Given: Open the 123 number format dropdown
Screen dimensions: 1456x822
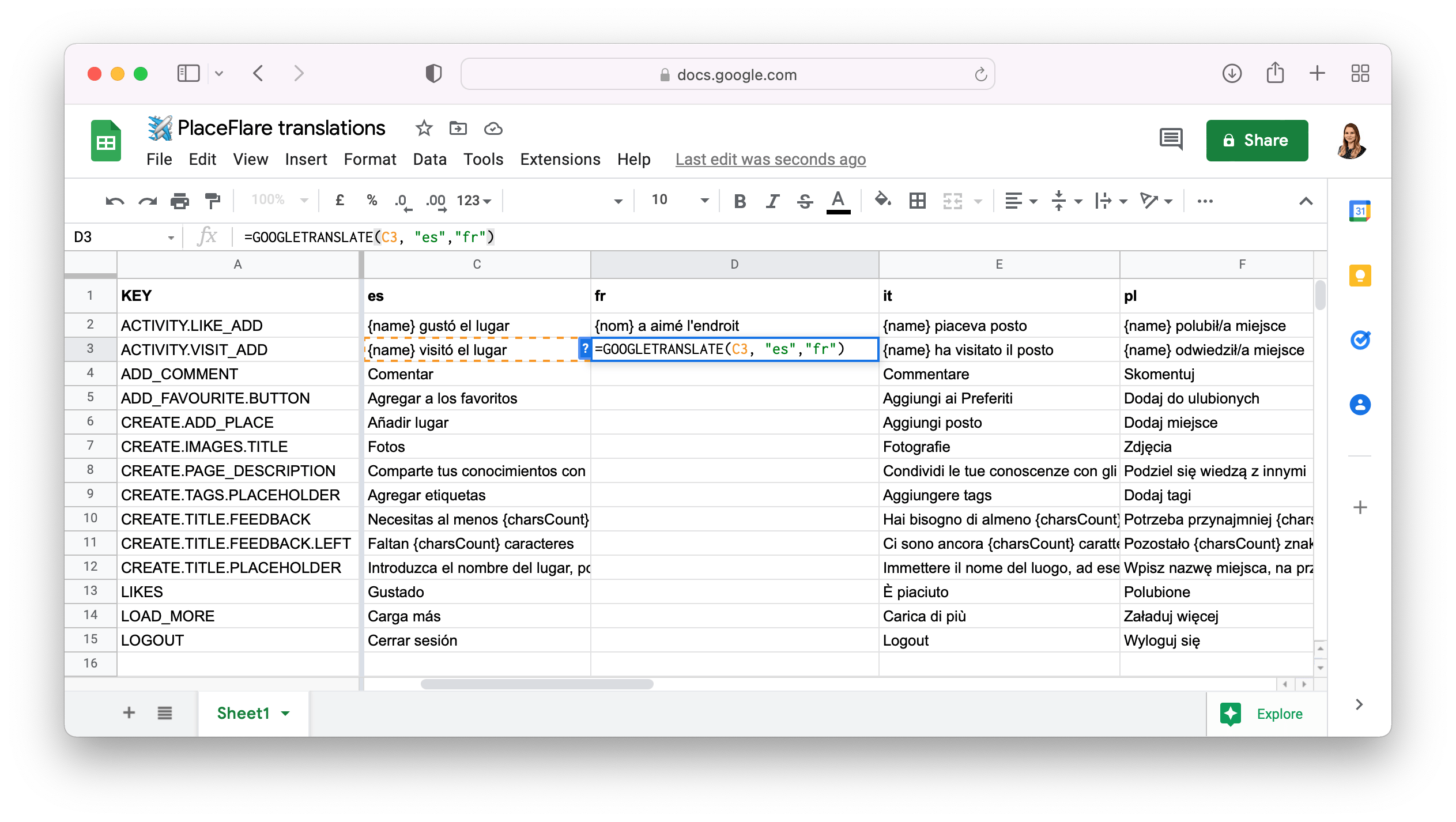Looking at the screenshot, I should [474, 201].
